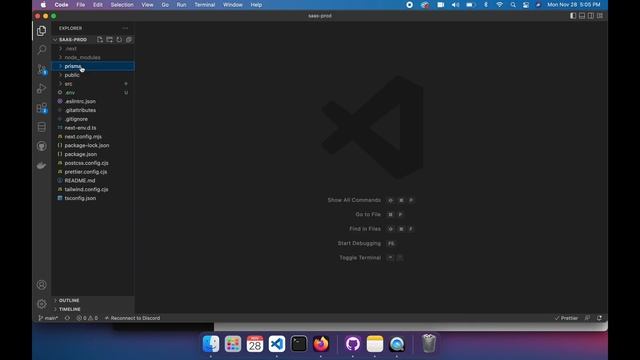Viewport: 640px width, 360px height.
Task: Open the Explorer more actions ellipsis
Action: tap(125, 28)
